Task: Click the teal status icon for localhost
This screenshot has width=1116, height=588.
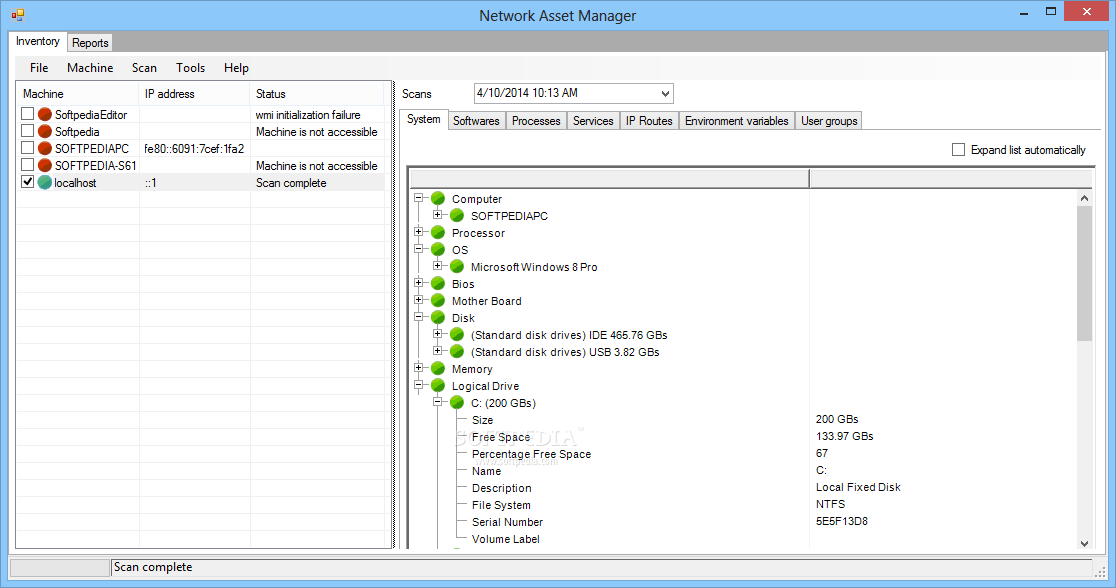Action: [x=45, y=182]
